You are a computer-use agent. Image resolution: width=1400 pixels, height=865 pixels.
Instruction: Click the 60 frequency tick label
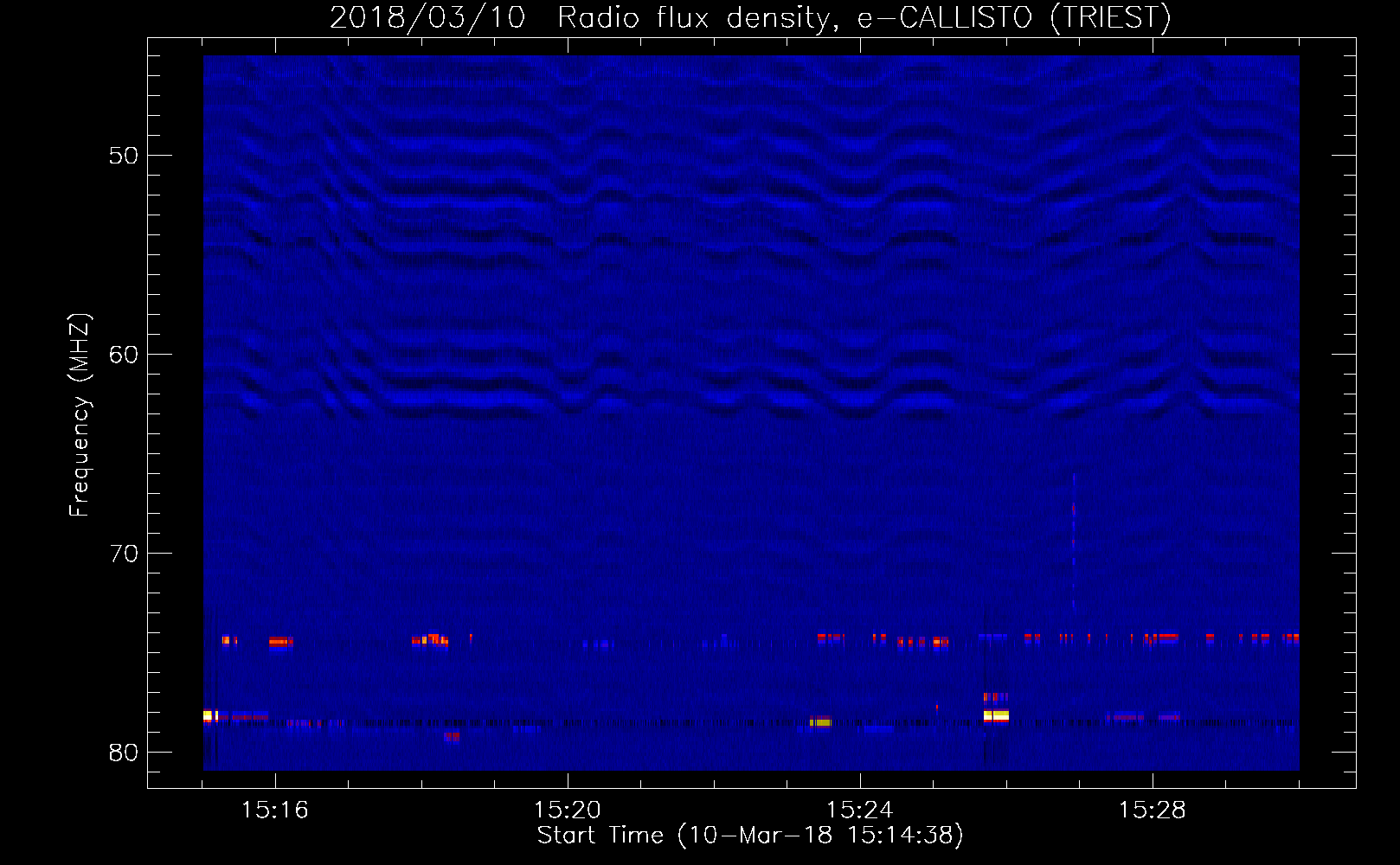tap(124, 355)
